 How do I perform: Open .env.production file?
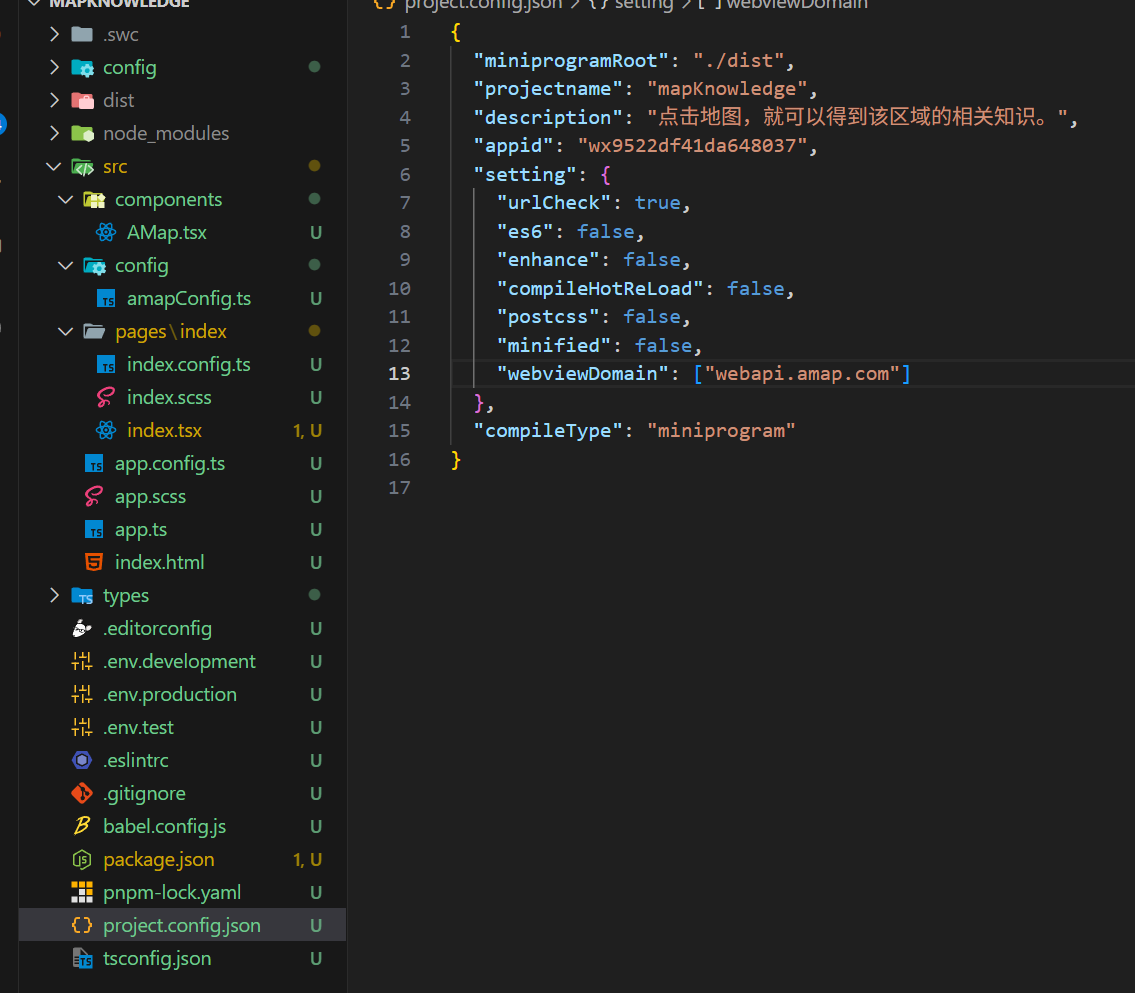point(170,694)
